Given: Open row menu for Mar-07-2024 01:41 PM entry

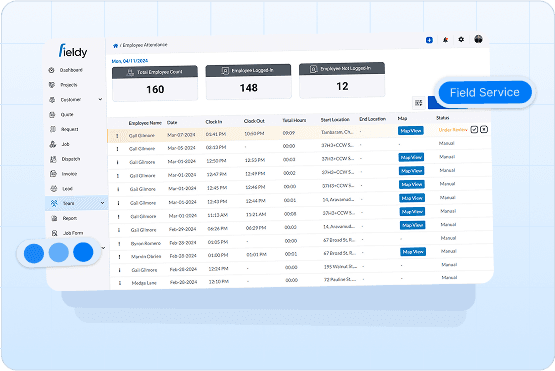Looking at the screenshot, I should coord(117,136).
